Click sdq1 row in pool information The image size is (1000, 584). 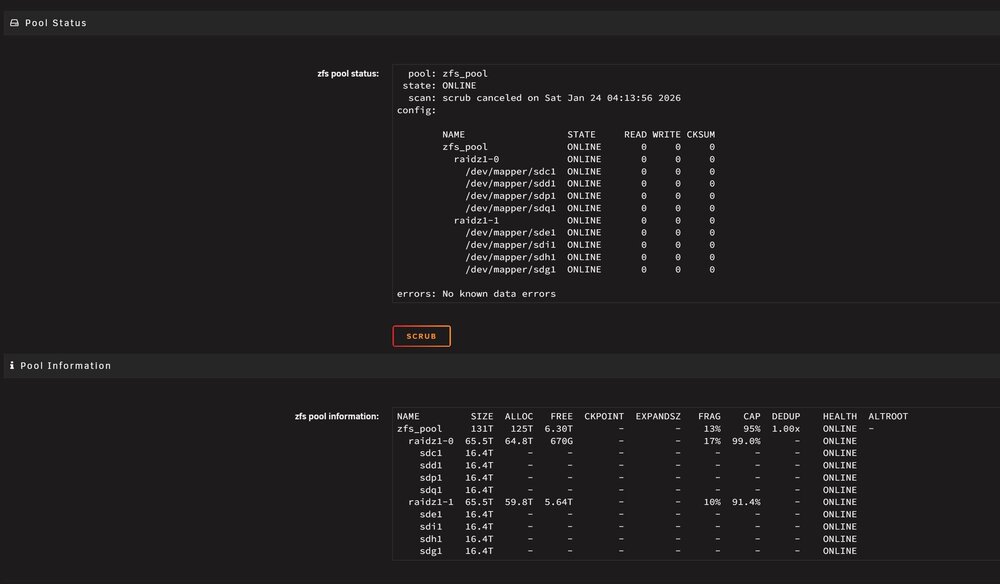[638, 490]
